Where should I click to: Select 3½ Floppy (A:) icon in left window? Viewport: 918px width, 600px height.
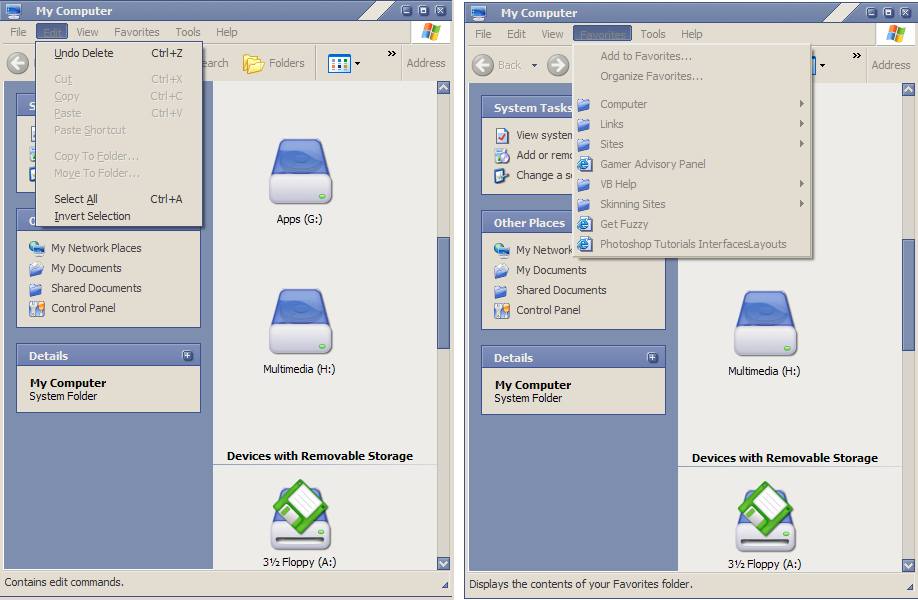[300, 515]
